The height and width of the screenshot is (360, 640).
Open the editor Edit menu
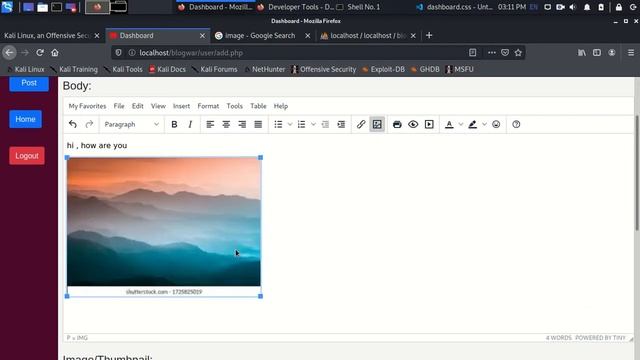click(x=138, y=106)
